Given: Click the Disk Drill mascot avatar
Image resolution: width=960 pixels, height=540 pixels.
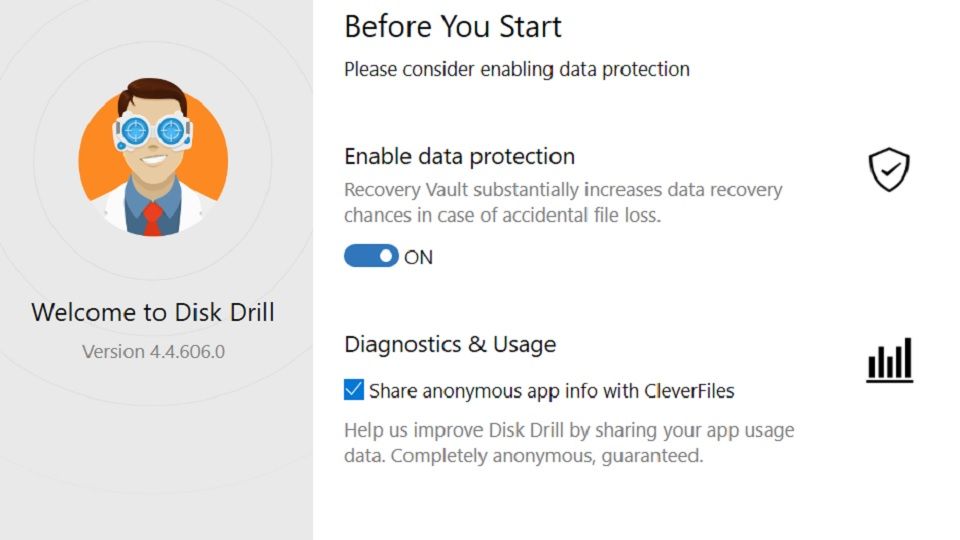Looking at the screenshot, I should pyautogui.click(x=153, y=158).
